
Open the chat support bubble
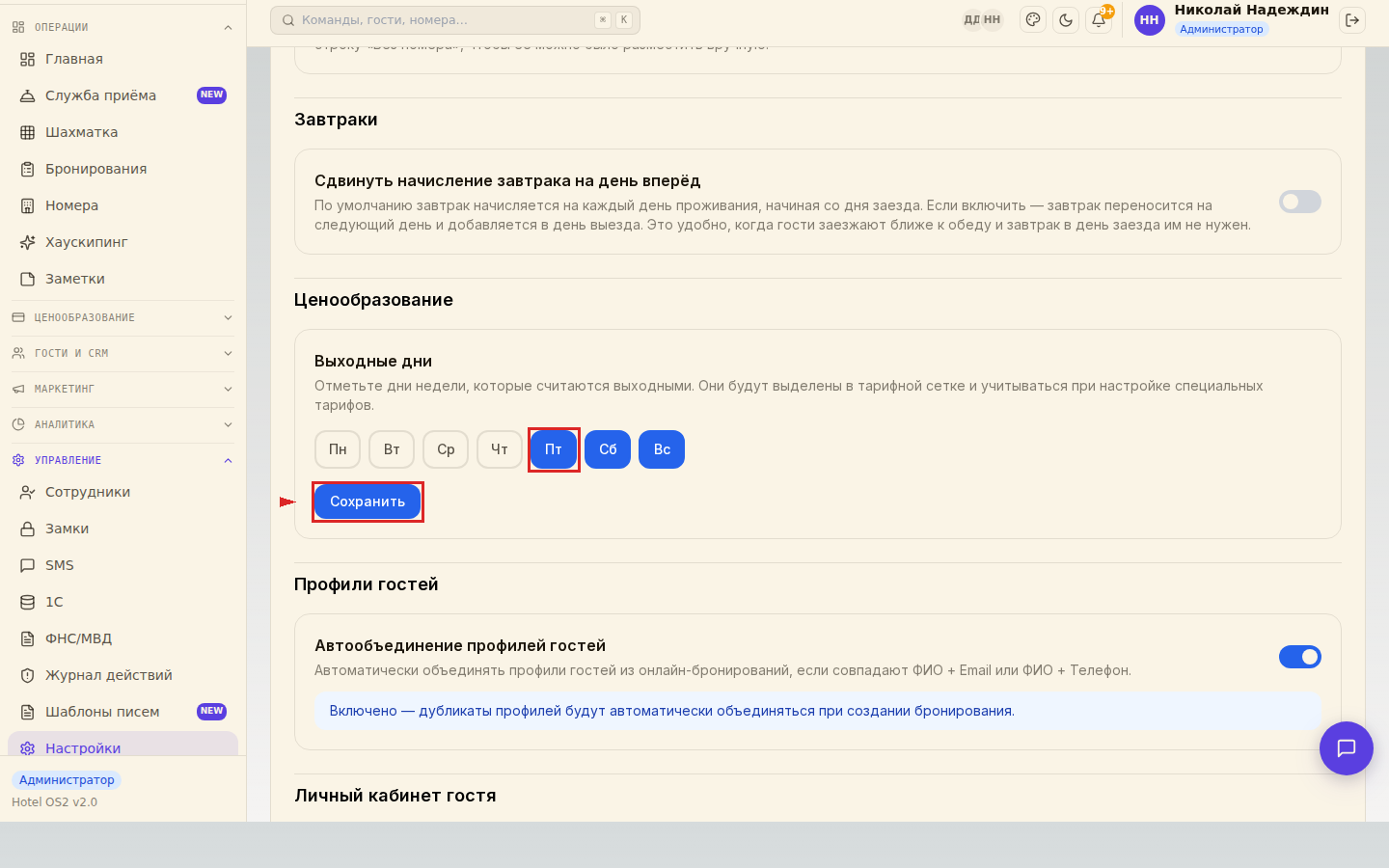coord(1347,748)
